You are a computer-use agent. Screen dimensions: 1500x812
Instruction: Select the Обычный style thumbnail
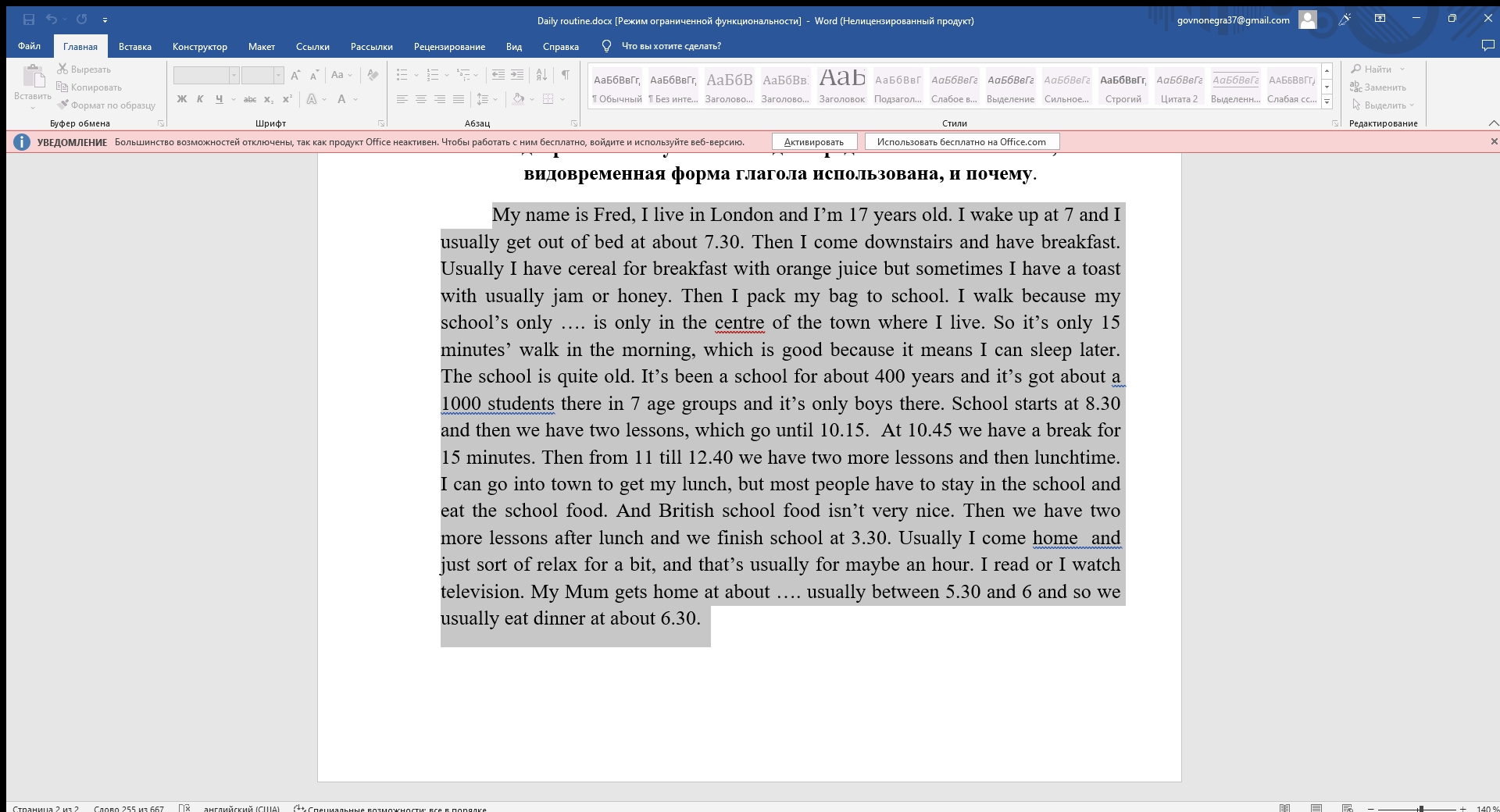coord(616,87)
